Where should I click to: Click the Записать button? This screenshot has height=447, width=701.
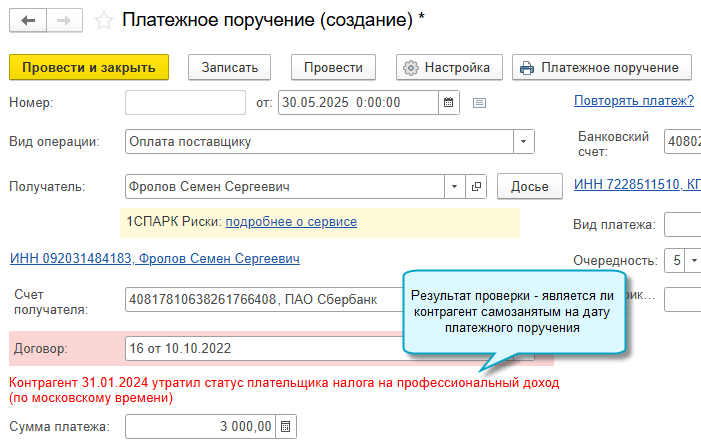(x=229, y=67)
